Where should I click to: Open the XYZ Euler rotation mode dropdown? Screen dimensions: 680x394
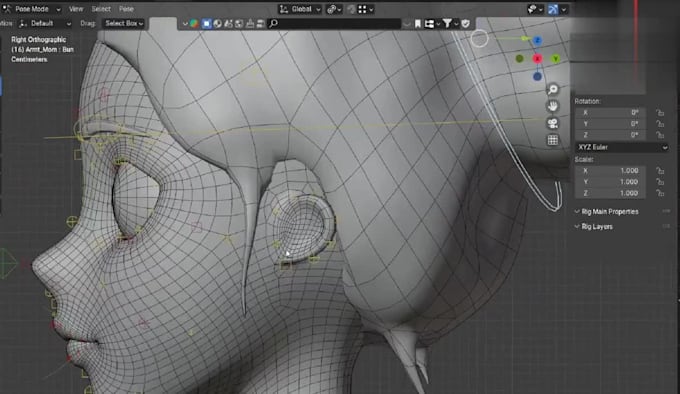pyautogui.click(x=622, y=147)
